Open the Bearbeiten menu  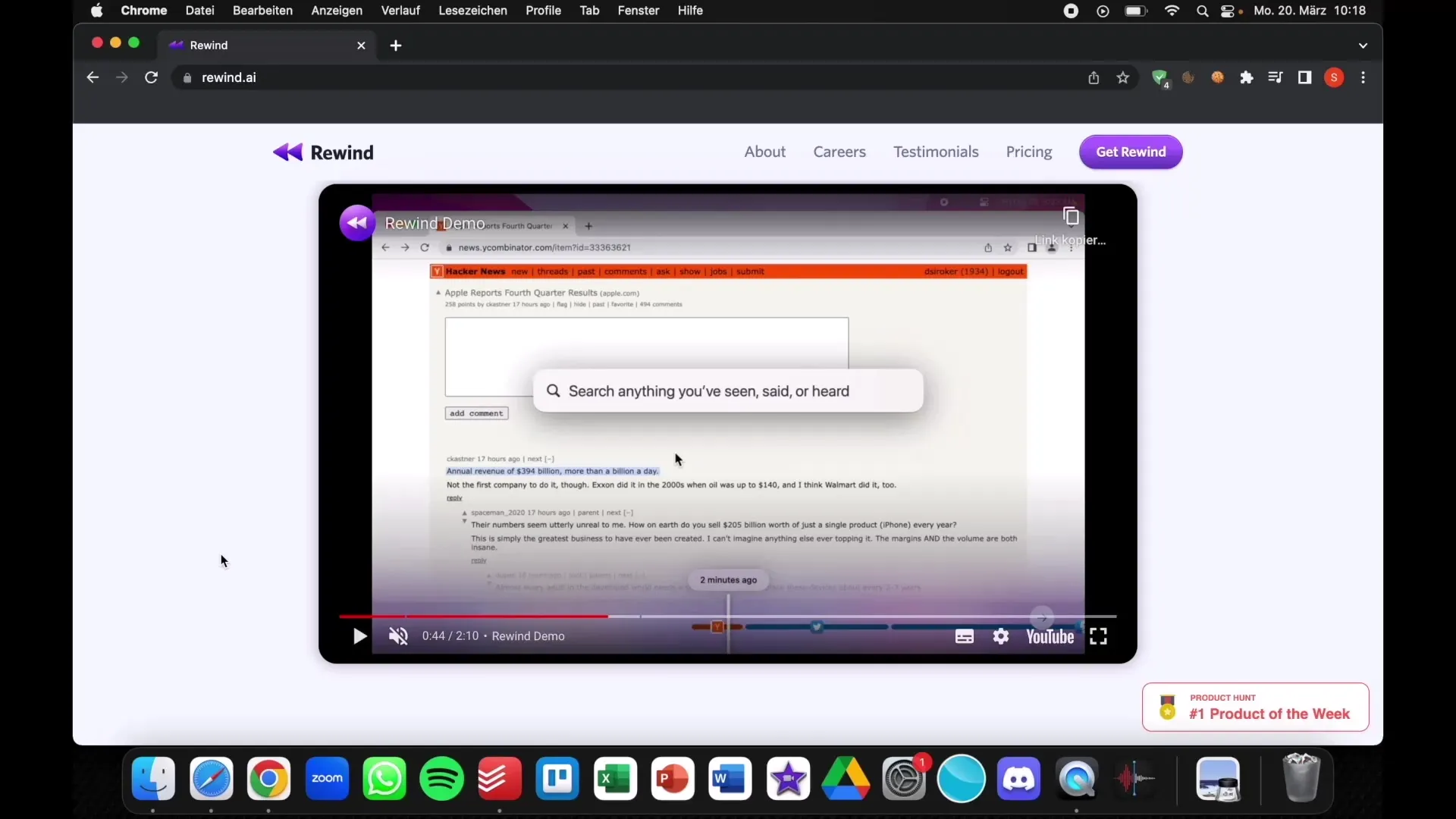262,11
